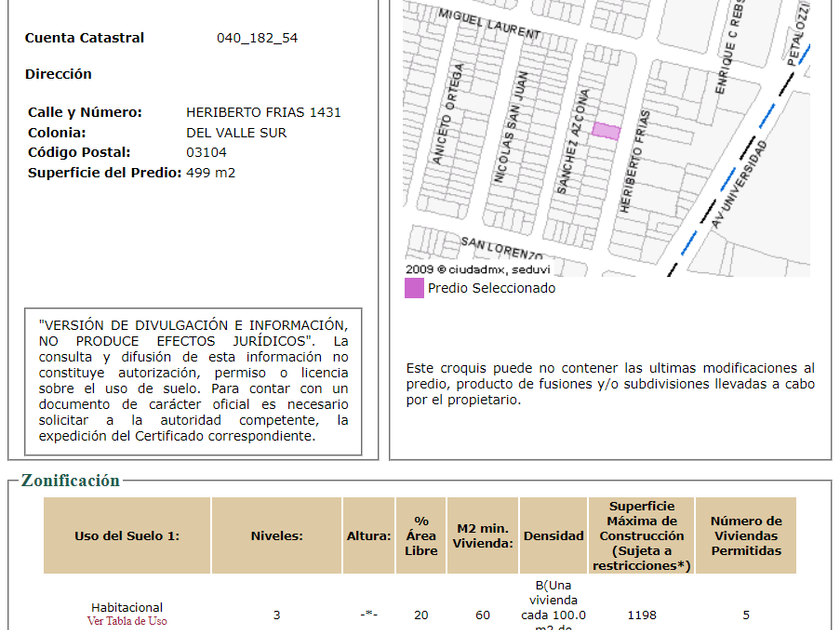Click the Calle y Número label
840x630 pixels.
point(85,112)
